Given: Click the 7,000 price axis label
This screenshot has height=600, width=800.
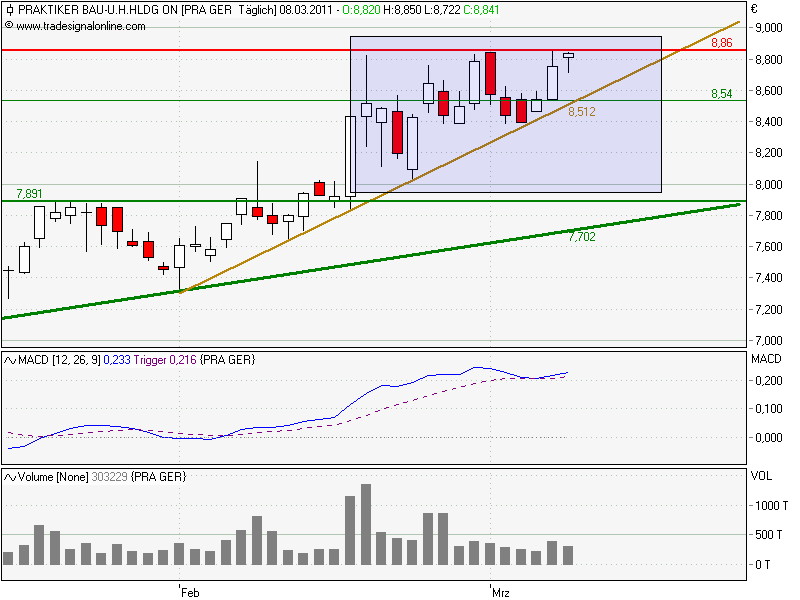Looking at the screenshot, I should [x=768, y=340].
